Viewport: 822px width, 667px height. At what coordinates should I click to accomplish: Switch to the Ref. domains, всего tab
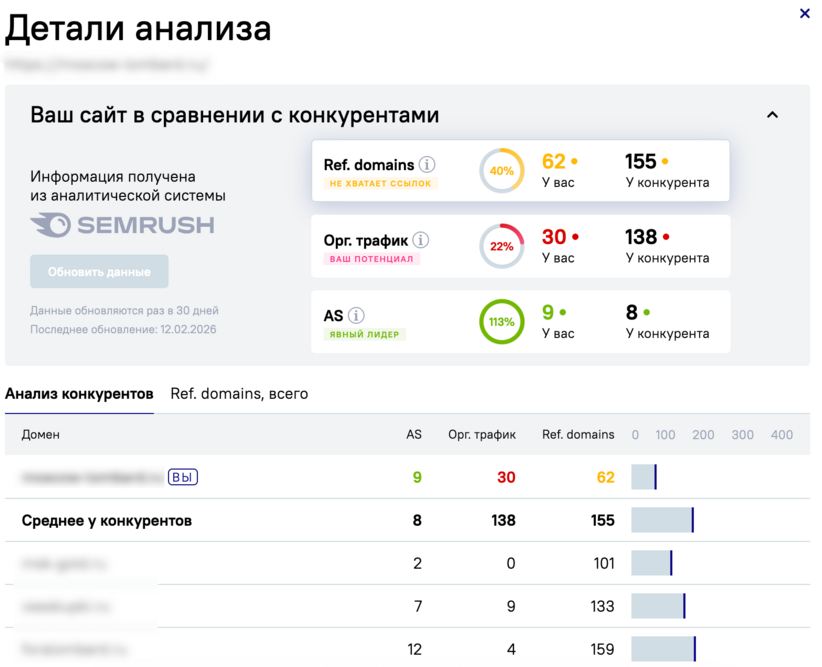point(239,394)
